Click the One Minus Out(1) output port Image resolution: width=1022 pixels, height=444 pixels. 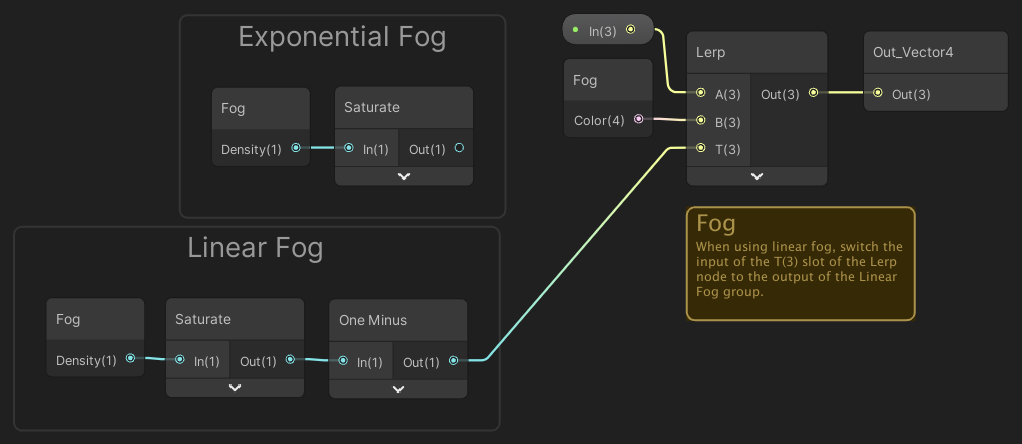(x=453, y=361)
